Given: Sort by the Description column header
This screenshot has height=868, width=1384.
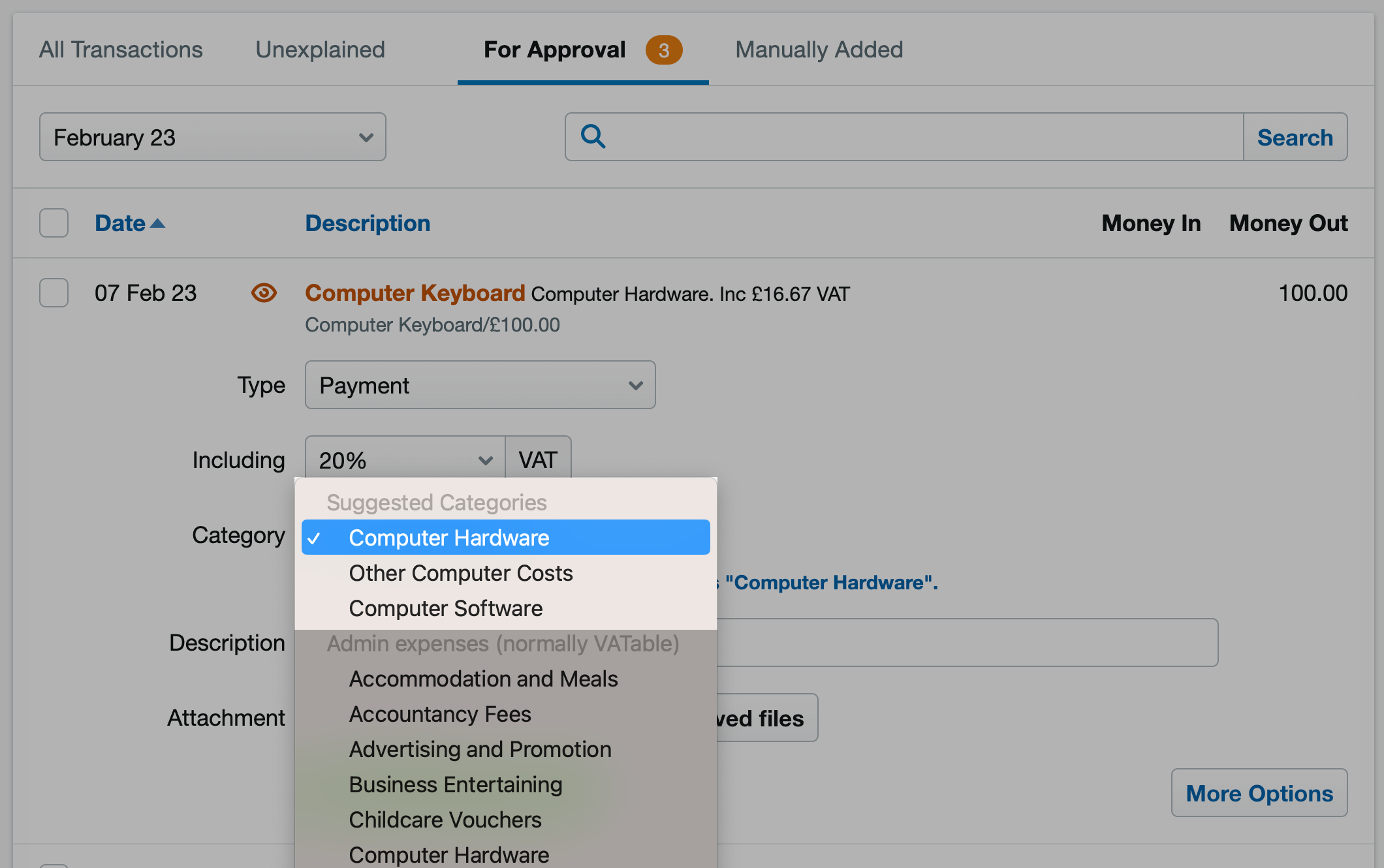Looking at the screenshot, I should [368, 223].
